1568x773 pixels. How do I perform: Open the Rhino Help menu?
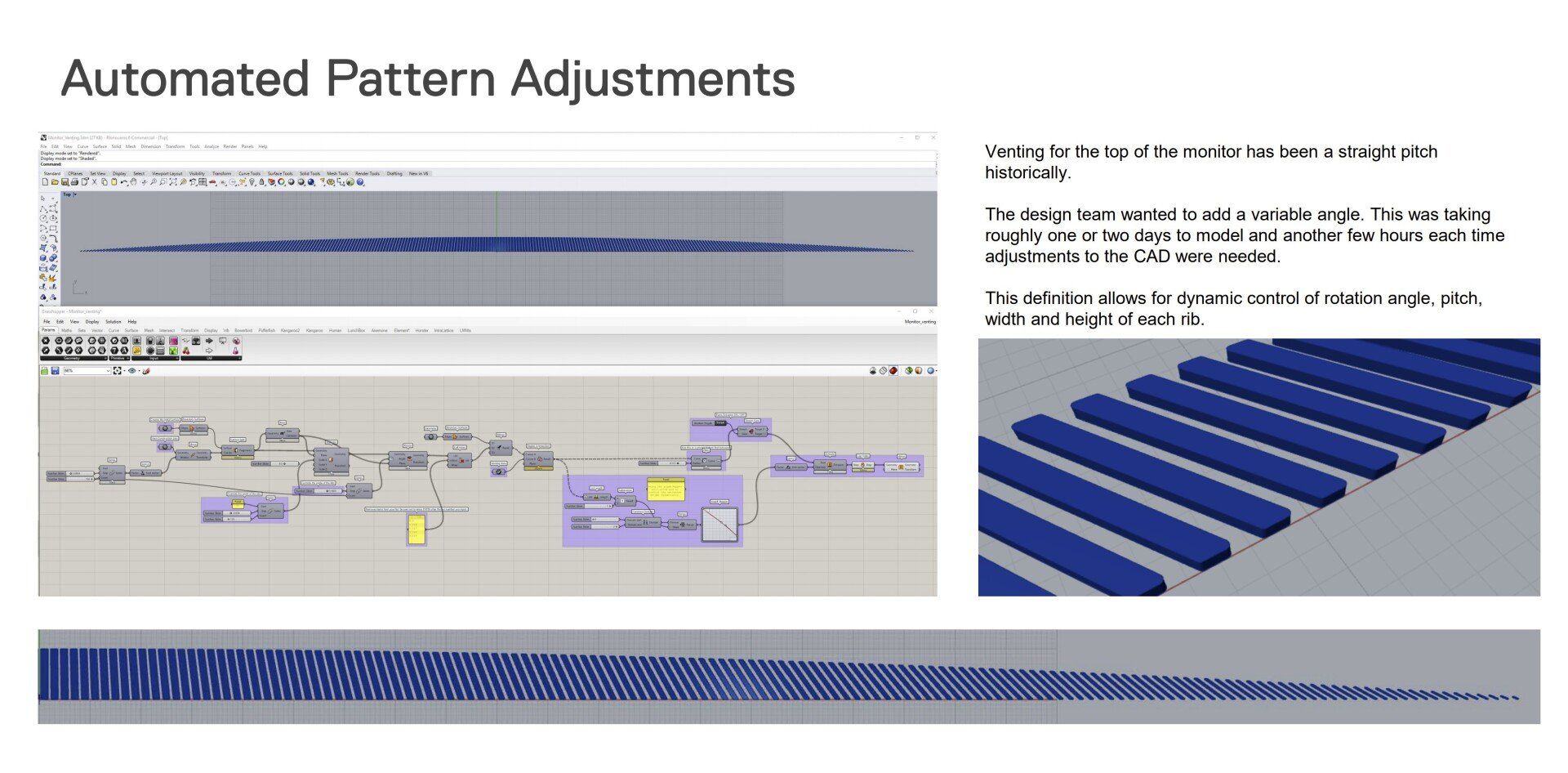263,146
